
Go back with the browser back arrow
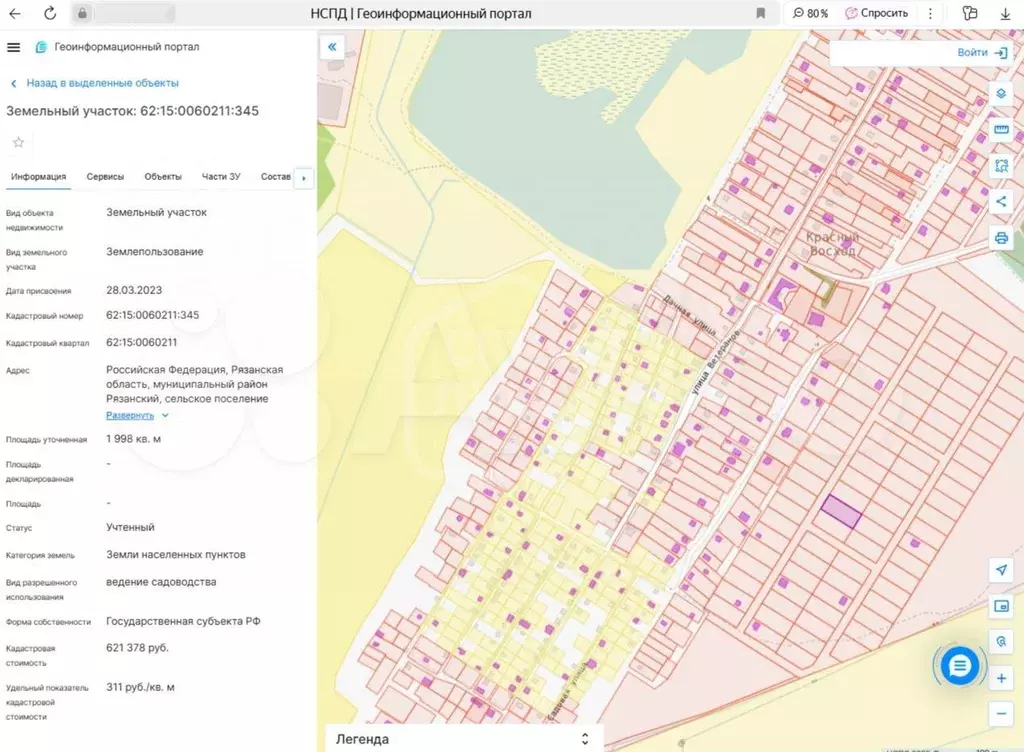point(14,13)
